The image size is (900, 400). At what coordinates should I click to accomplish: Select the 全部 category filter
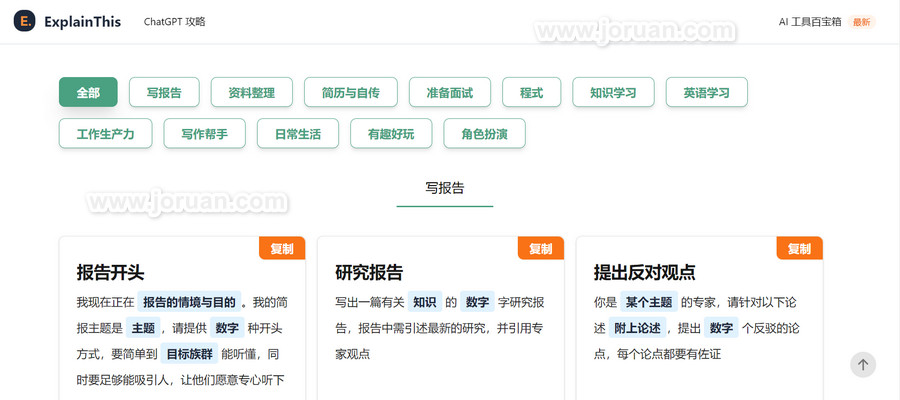click(x=88, y=92)
